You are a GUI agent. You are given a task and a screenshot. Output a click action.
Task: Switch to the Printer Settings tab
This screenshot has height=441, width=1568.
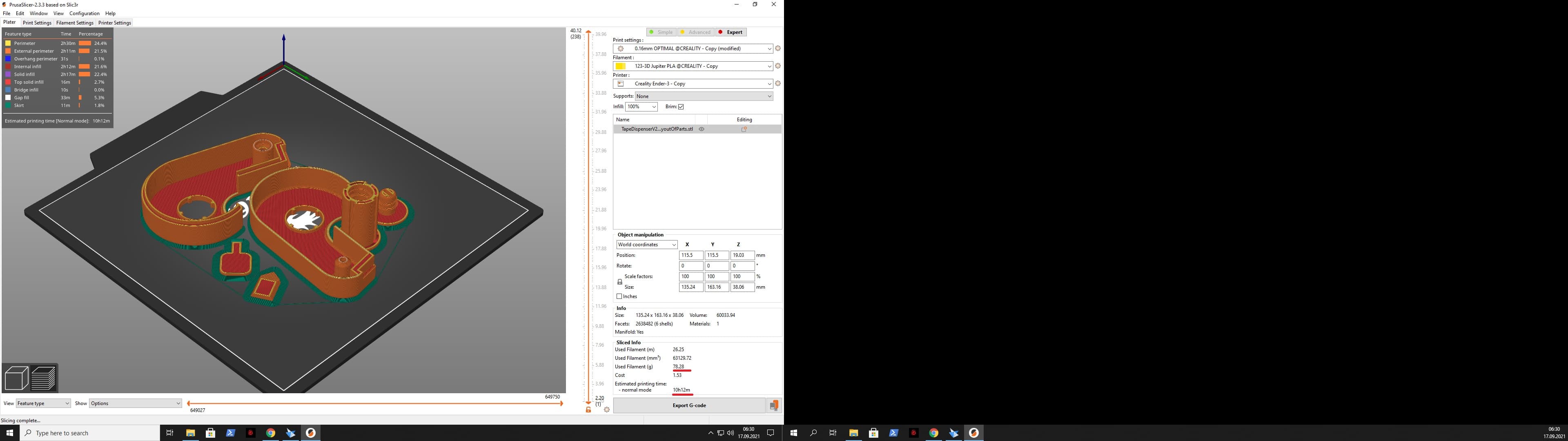pyautogui.click(x=114, y=23)
